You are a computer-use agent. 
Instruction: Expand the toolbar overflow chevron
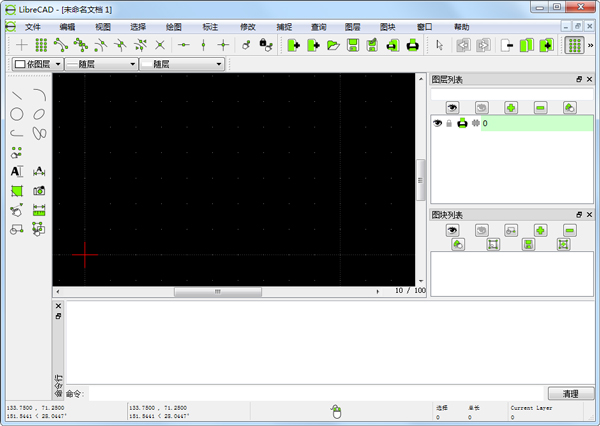click(590, 45)
